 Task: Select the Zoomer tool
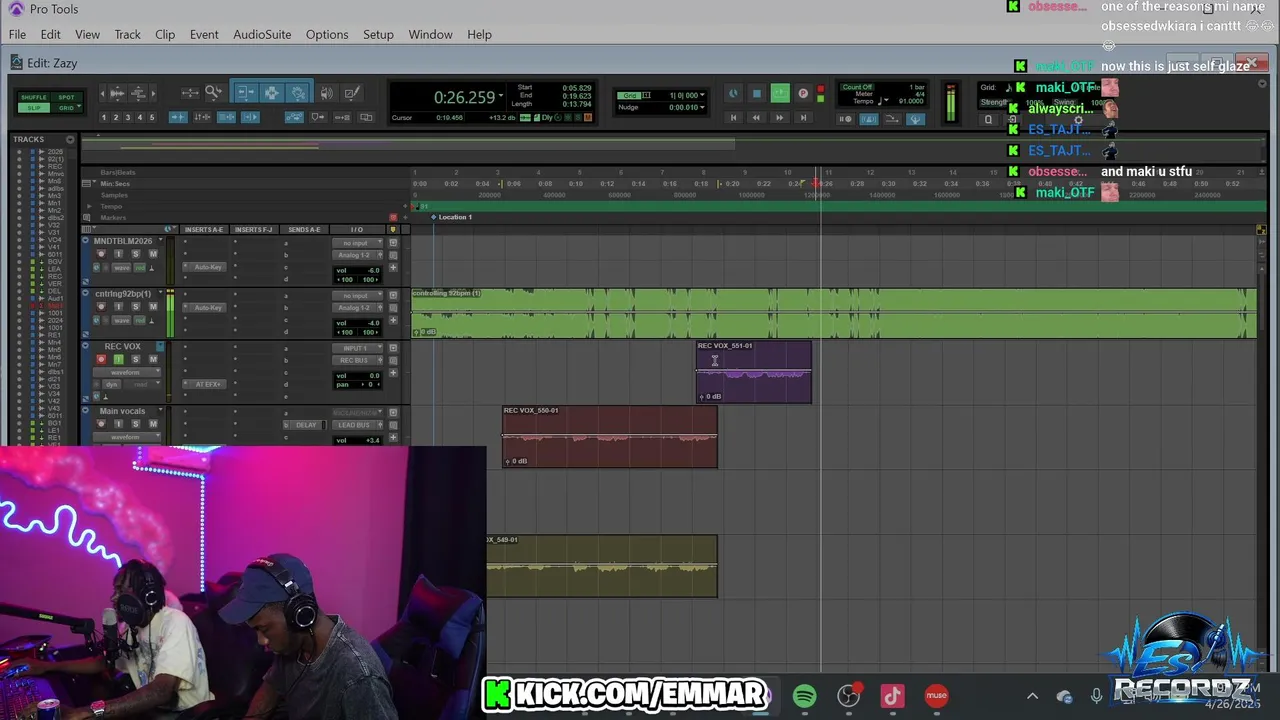(213, 92)
